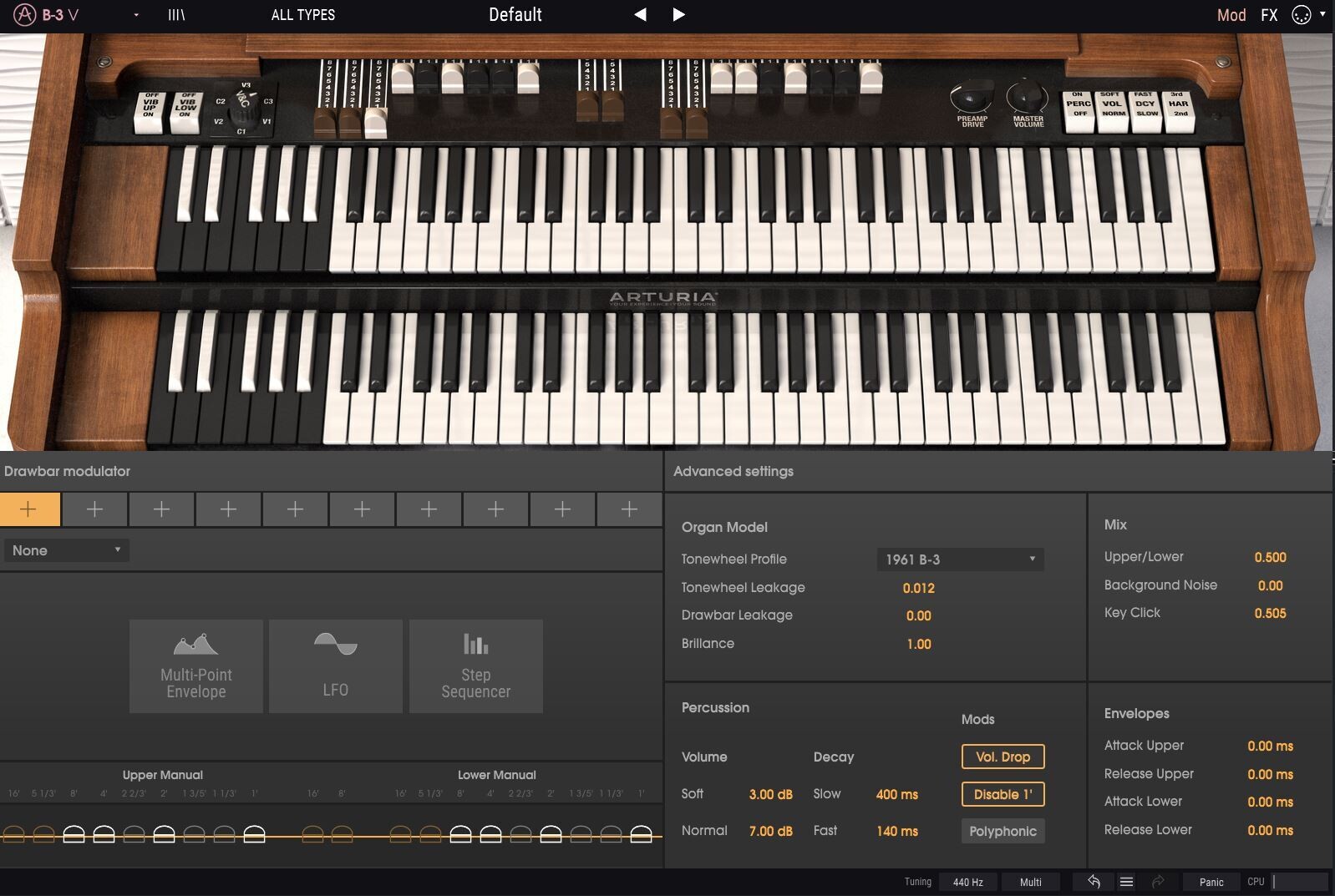Image resolution: width=1335 pixels, height=896 pixels.
Task: Click the Master Volume knob
Action: 1028,98
